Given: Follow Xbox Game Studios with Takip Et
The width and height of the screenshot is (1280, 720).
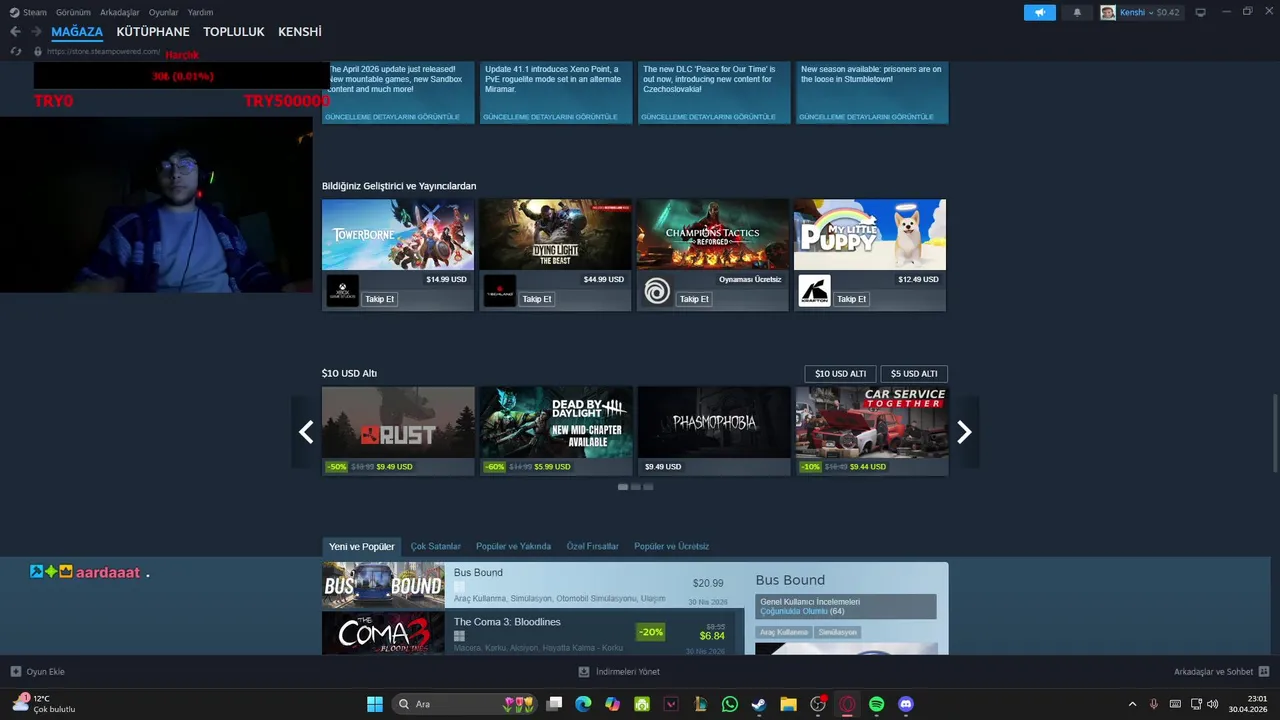Looking at the screenshot, I should [x=379, y=299].
